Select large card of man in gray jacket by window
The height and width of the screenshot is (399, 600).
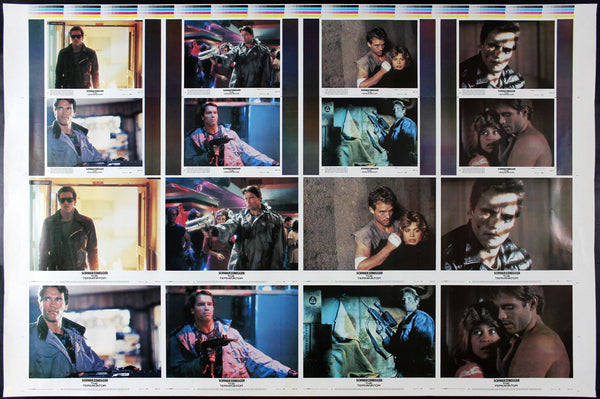point(95,332)
